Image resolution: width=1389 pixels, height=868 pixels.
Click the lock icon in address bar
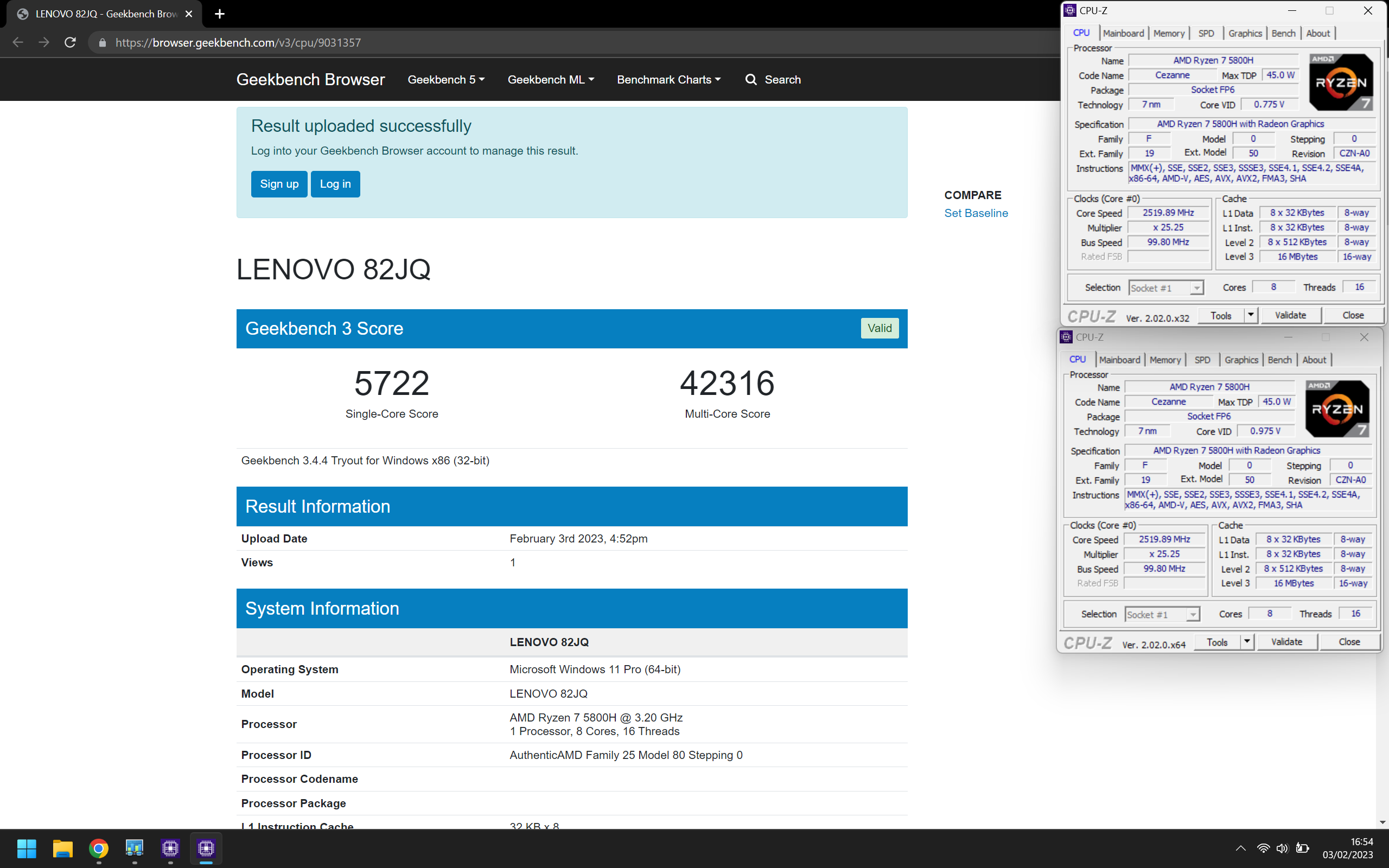tap(102, 42)
